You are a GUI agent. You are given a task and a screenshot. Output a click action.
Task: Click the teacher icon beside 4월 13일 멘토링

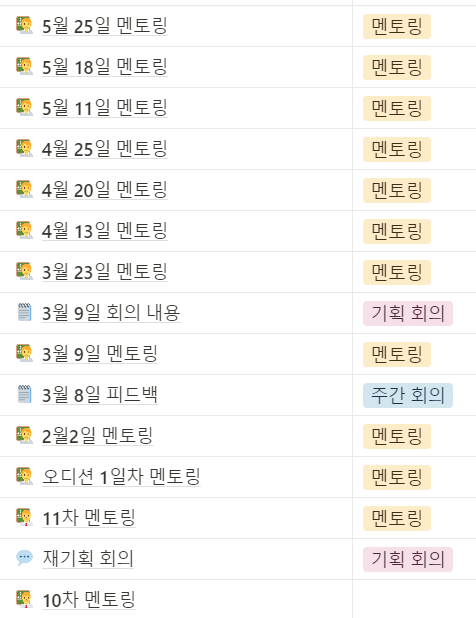24,230
